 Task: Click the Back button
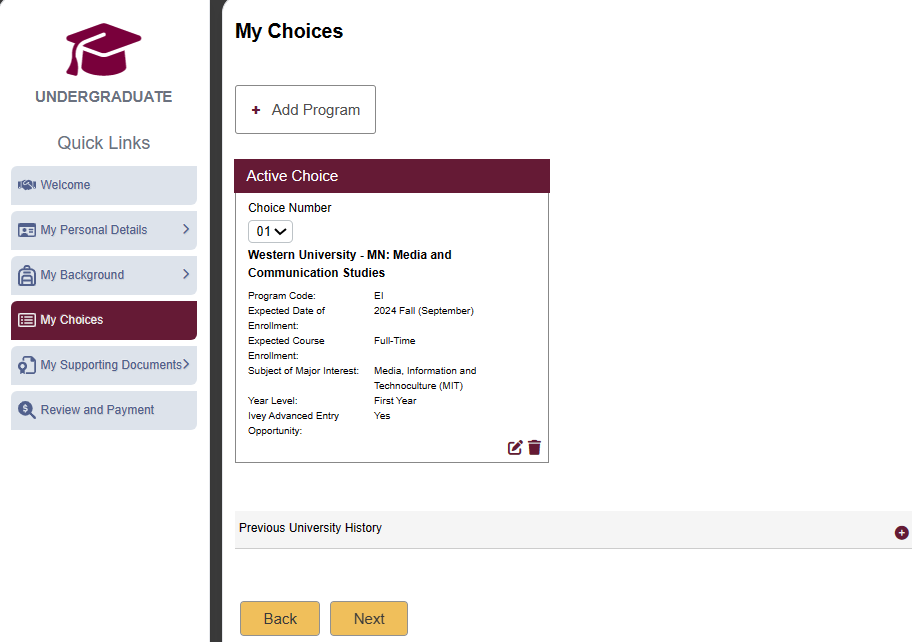pos(280,619)
